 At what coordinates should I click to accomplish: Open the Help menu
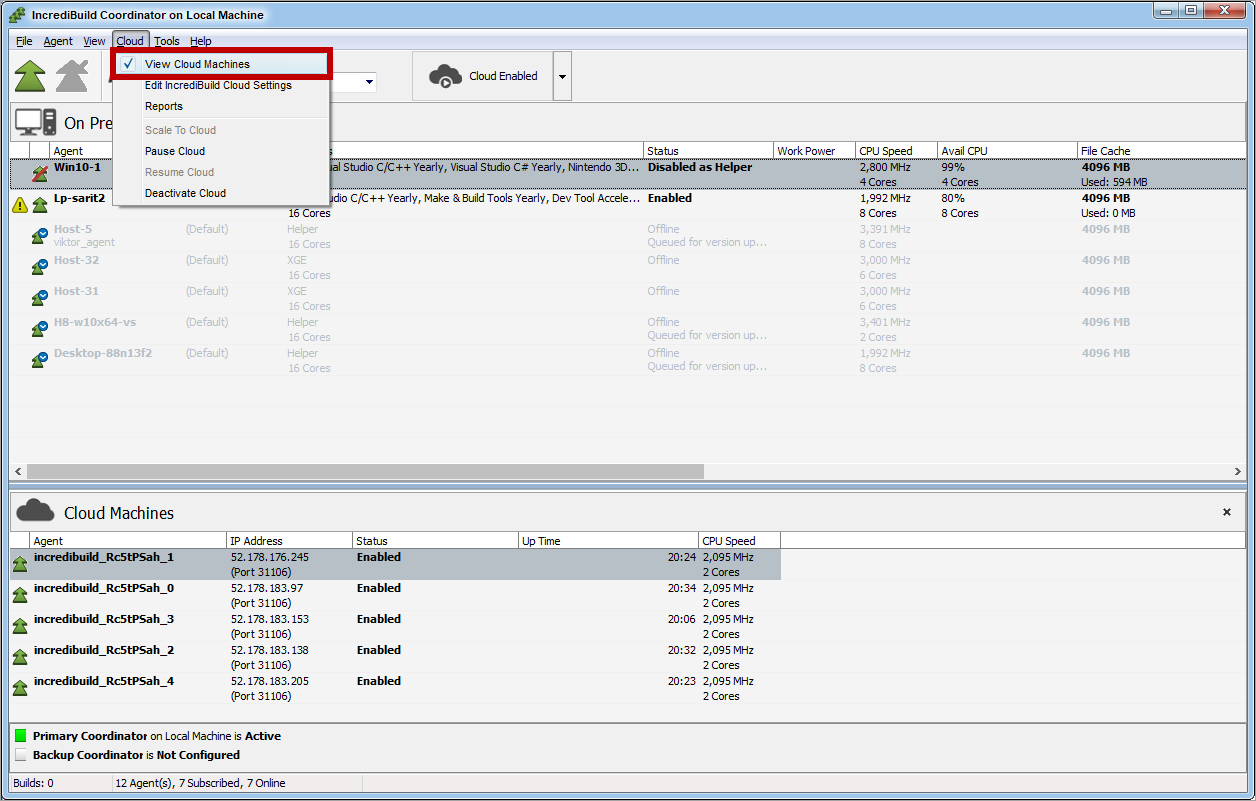201,41
